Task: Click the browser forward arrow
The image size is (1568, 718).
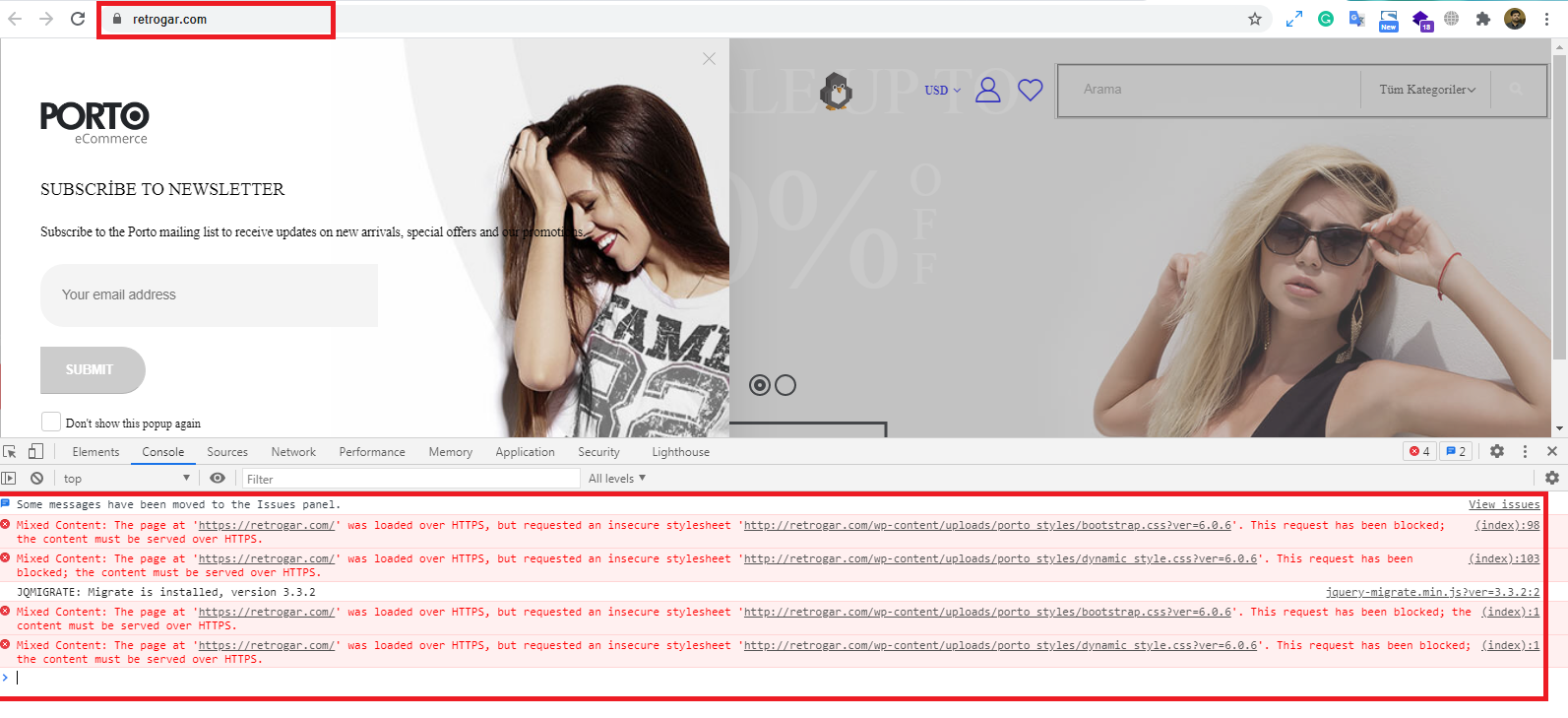Action: point(46,19)
